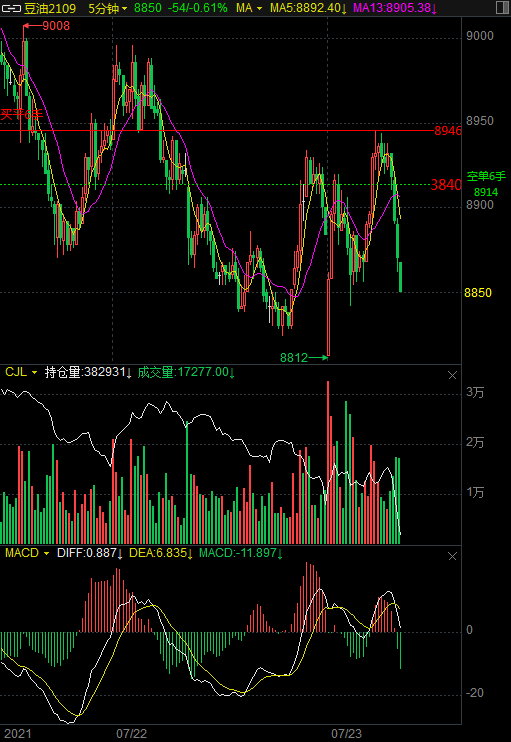Click the 07/23 date label
The image size is (511, 742).
[346, 734]
